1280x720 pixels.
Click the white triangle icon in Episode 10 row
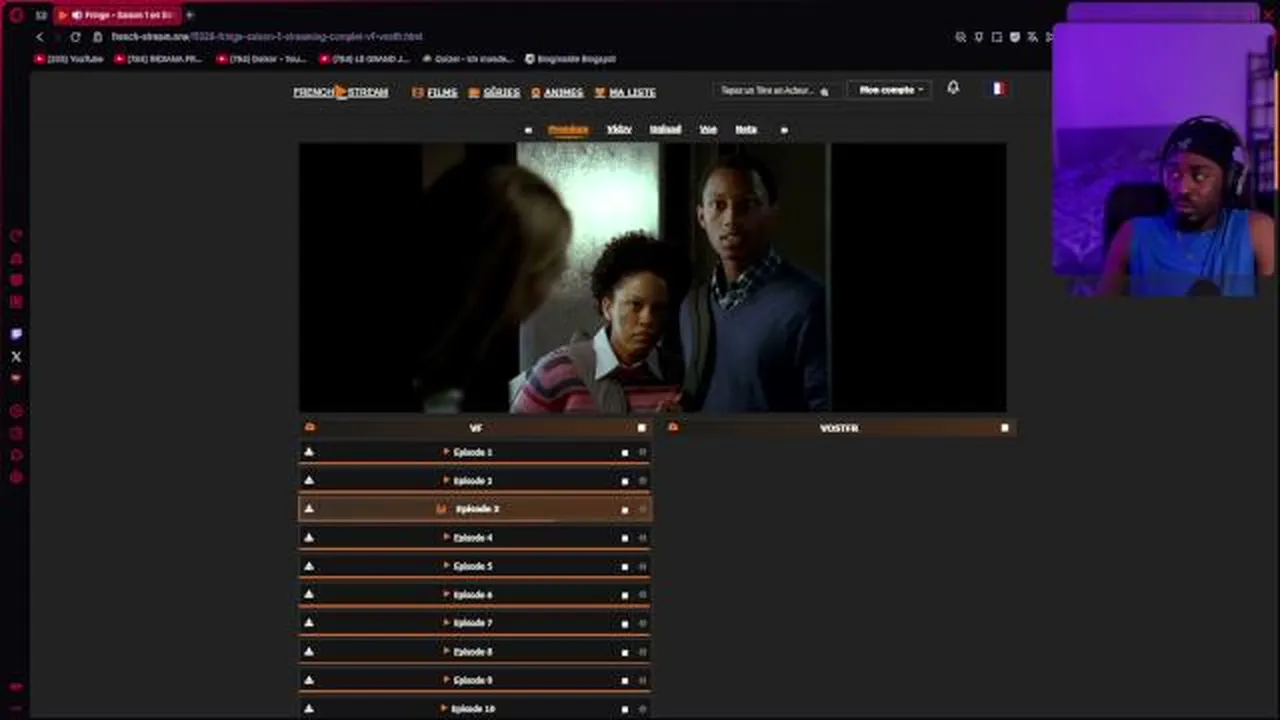309,708
